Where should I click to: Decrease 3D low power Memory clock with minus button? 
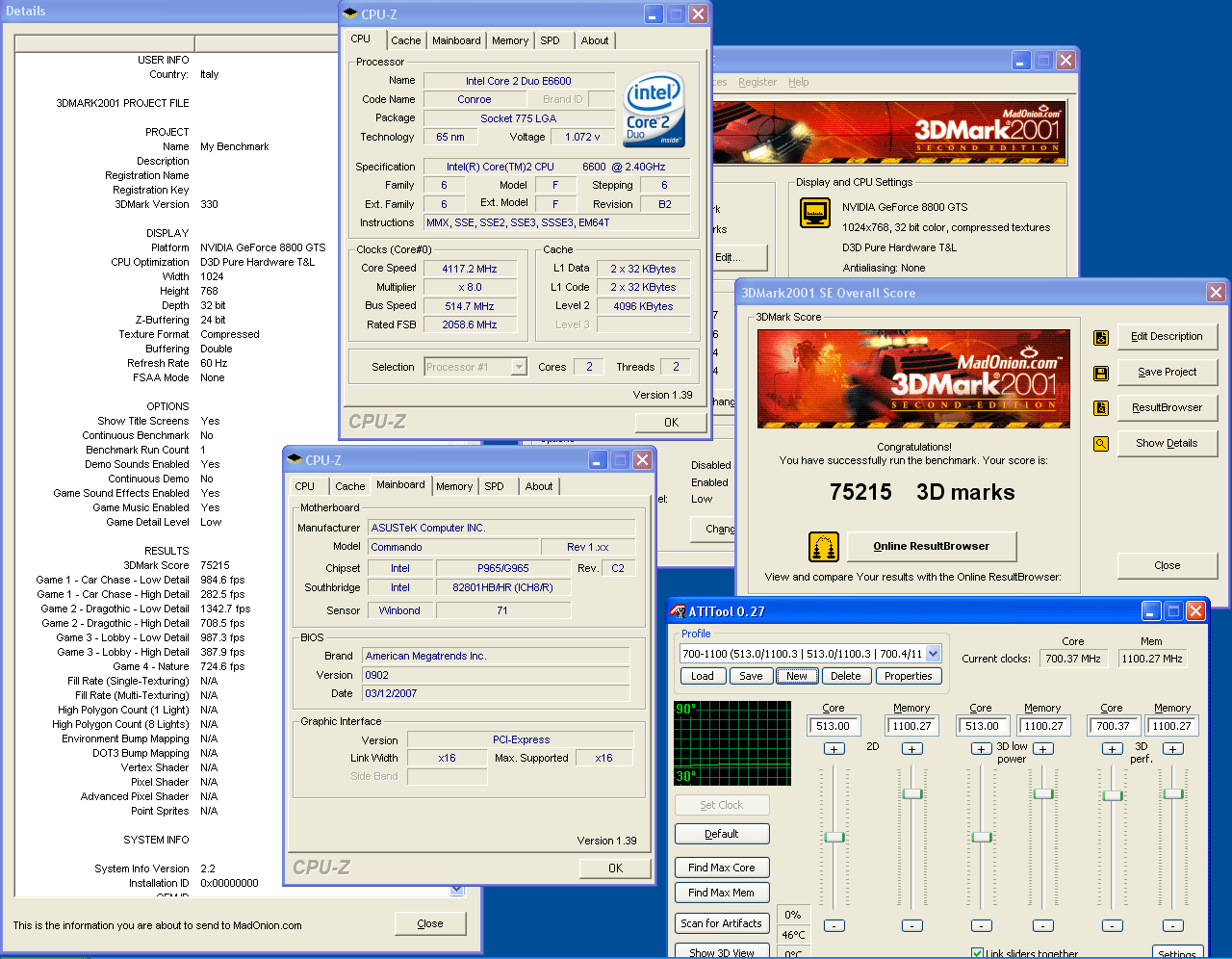[1043, 925]
